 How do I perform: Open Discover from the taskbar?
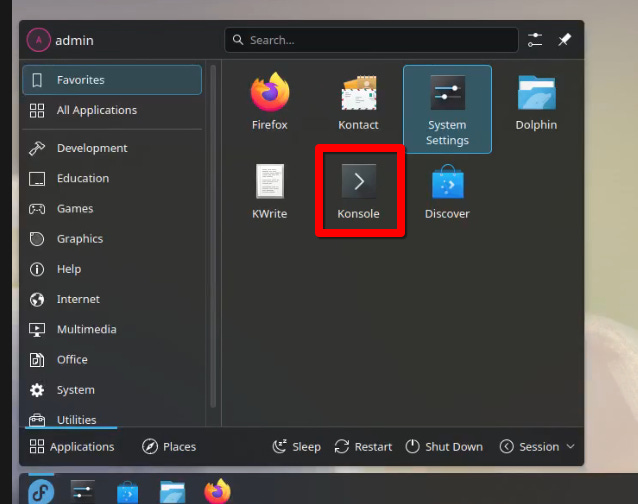127,492
